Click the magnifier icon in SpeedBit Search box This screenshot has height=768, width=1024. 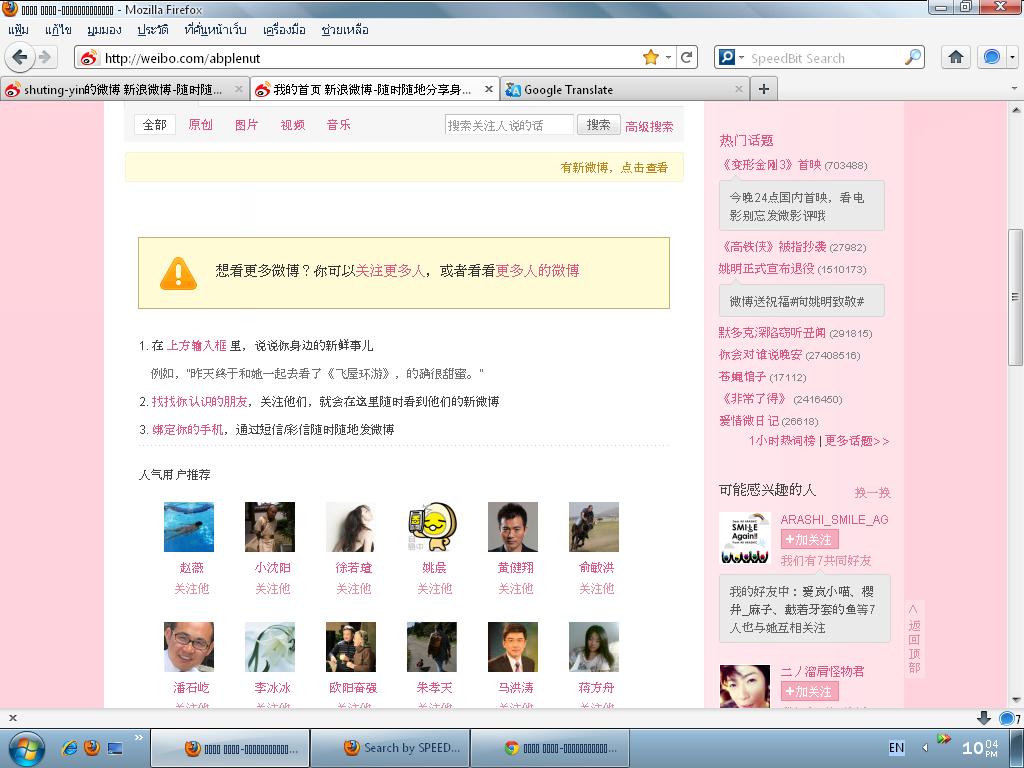[913, 57]
